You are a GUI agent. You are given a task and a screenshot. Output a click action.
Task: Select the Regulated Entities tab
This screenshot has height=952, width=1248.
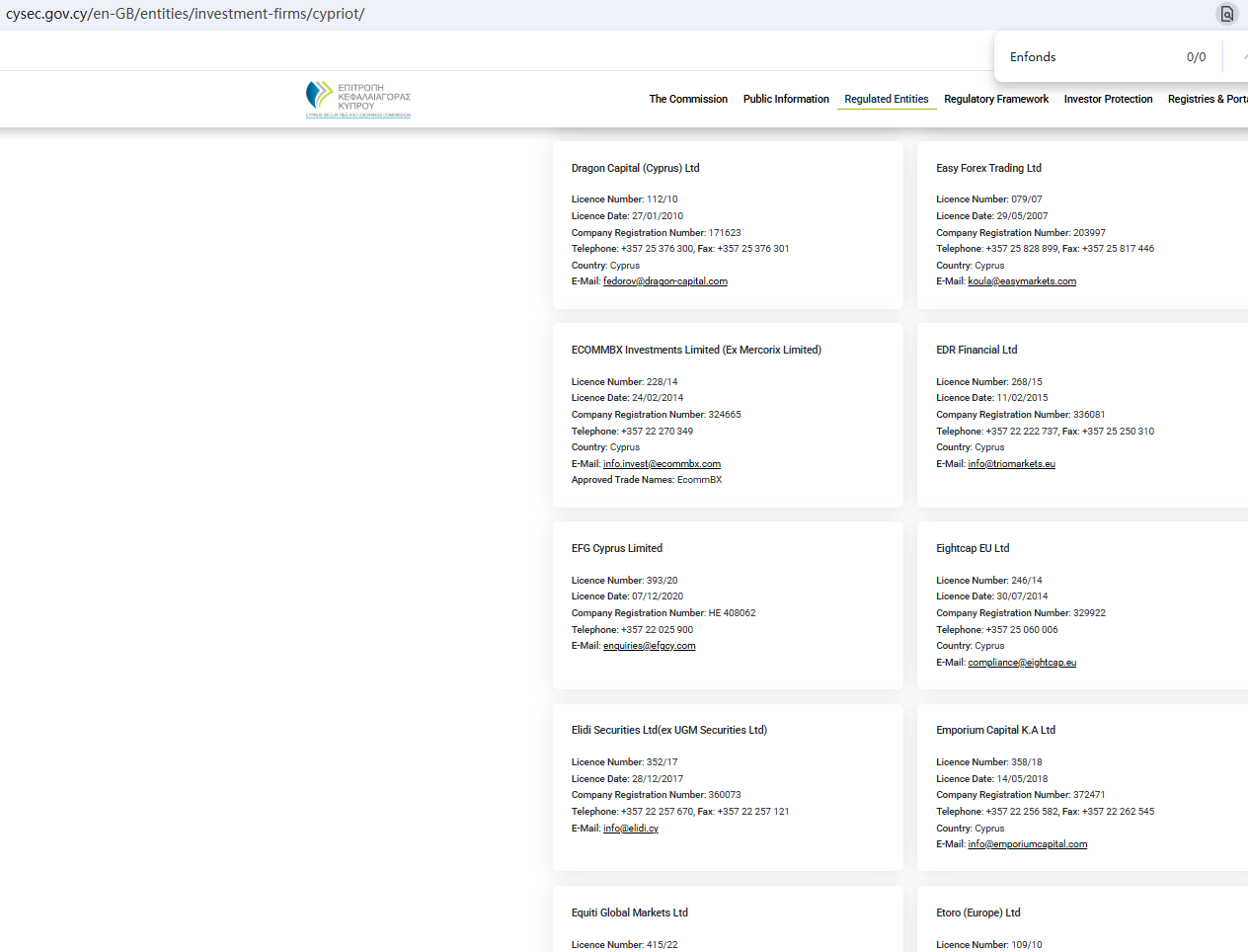(x=886, y=99)
